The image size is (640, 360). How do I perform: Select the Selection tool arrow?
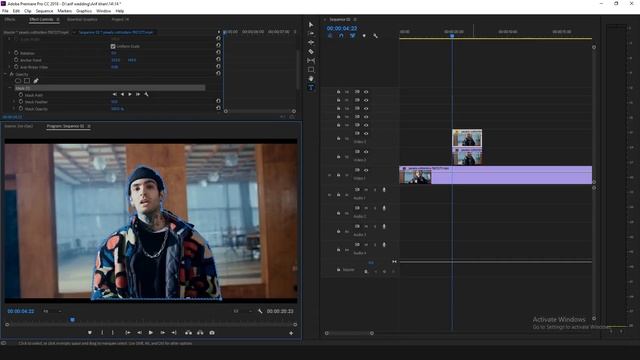pyautogui.click(x=311, y=24)
